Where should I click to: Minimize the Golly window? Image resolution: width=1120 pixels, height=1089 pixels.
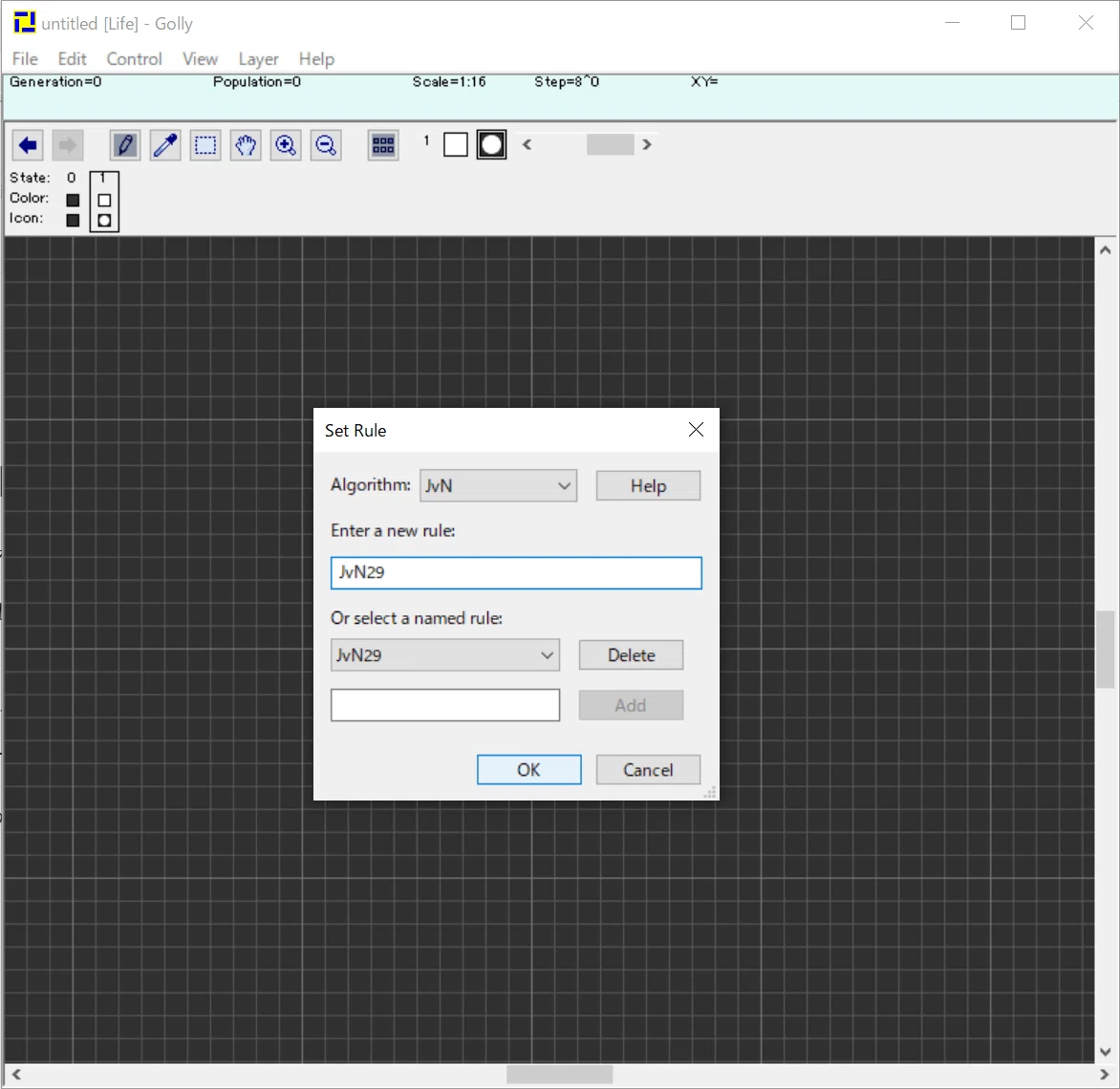952,23
